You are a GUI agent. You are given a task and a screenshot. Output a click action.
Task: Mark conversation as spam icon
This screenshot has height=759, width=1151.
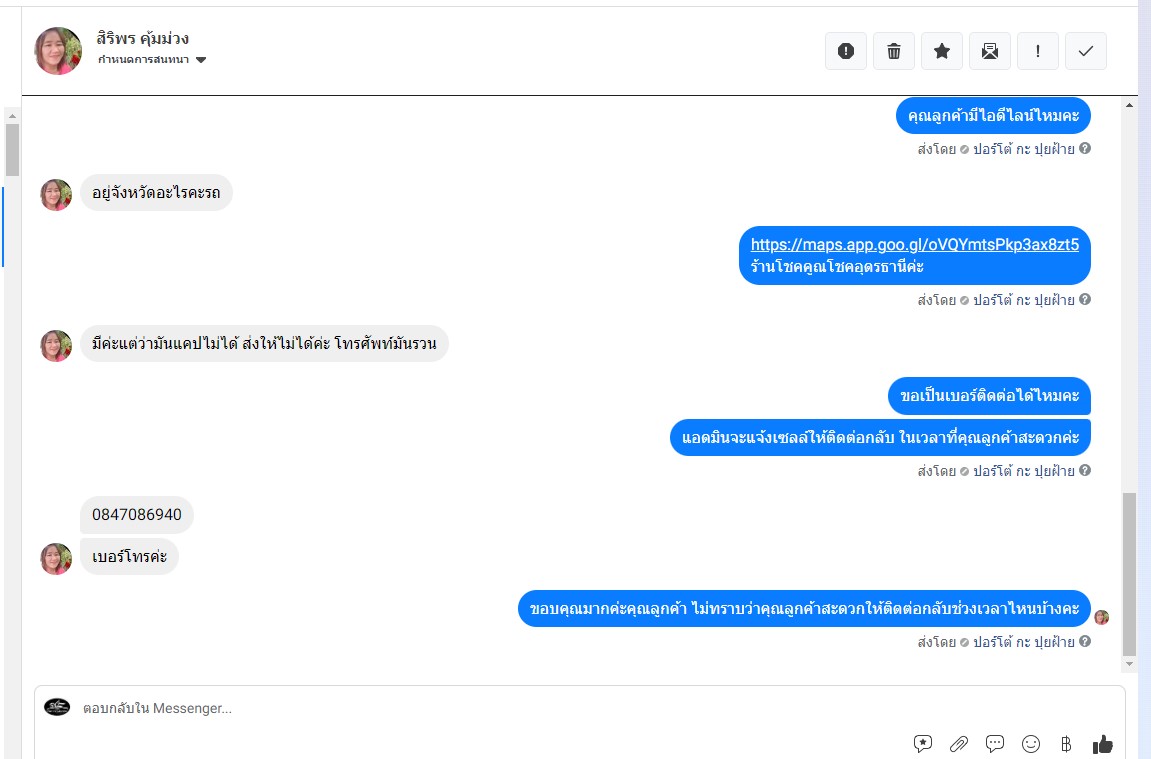click(846, 51)
